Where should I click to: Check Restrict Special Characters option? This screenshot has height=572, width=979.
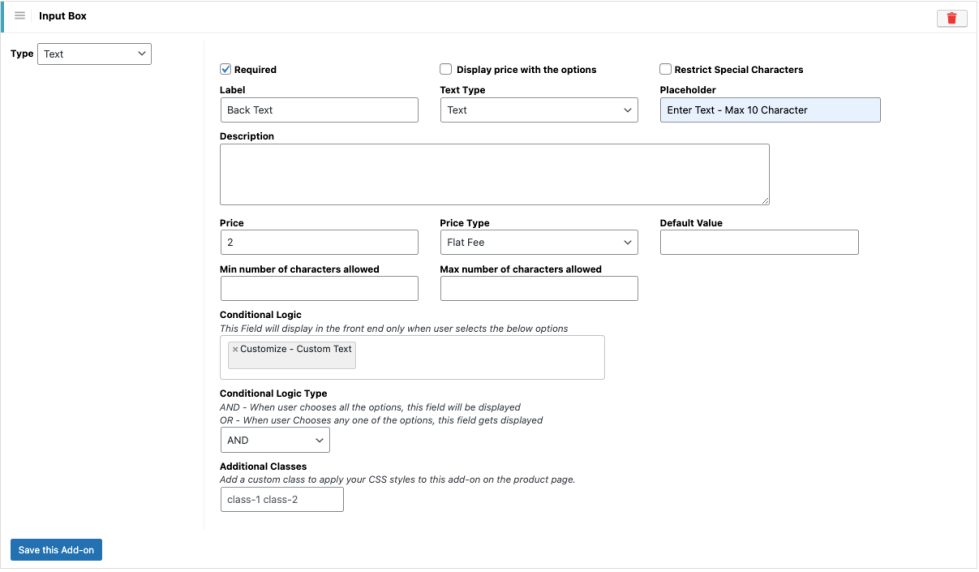[x=665, y=69]
